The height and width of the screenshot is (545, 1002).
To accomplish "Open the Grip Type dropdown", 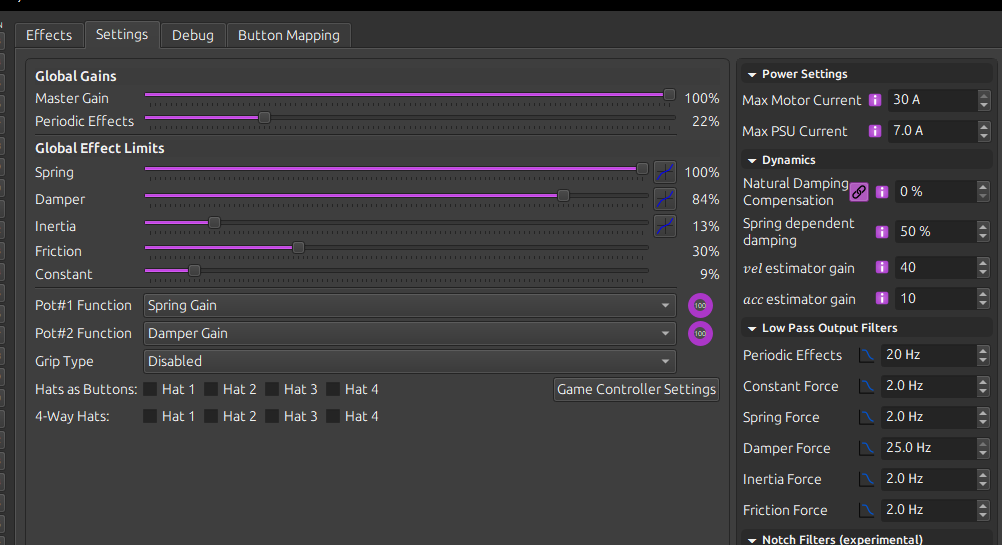I will tap(410, 361).
